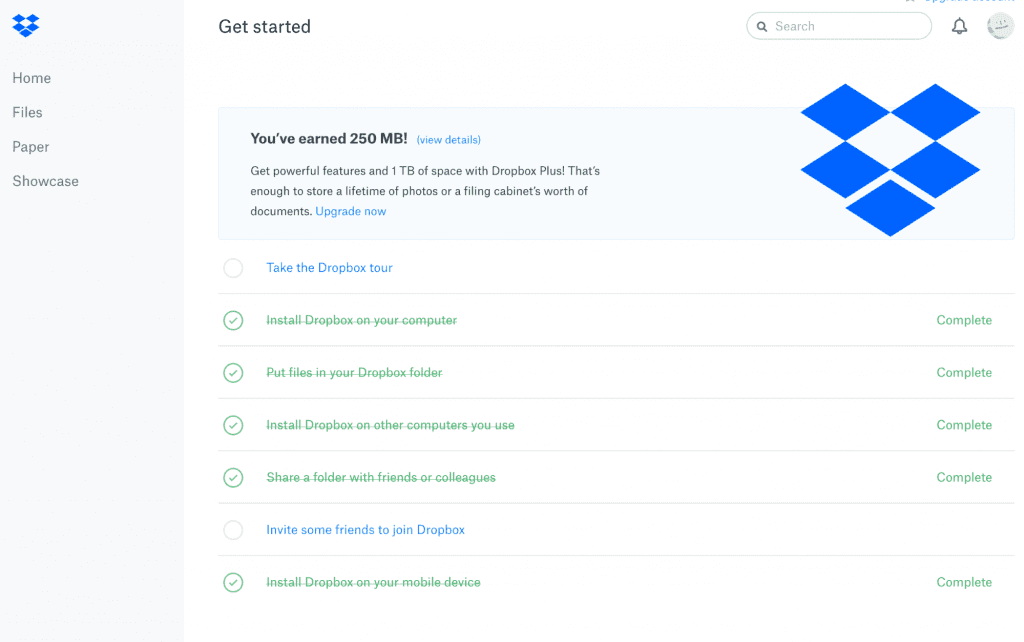
Task: Open Install Dropbox on other computers you use
Action: (391, 425)
